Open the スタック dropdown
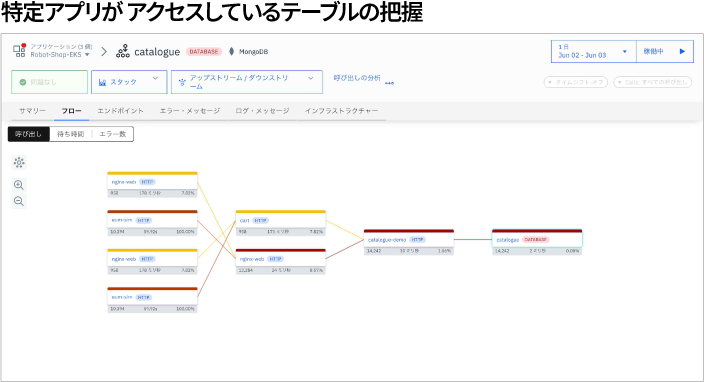 [129, 82]
